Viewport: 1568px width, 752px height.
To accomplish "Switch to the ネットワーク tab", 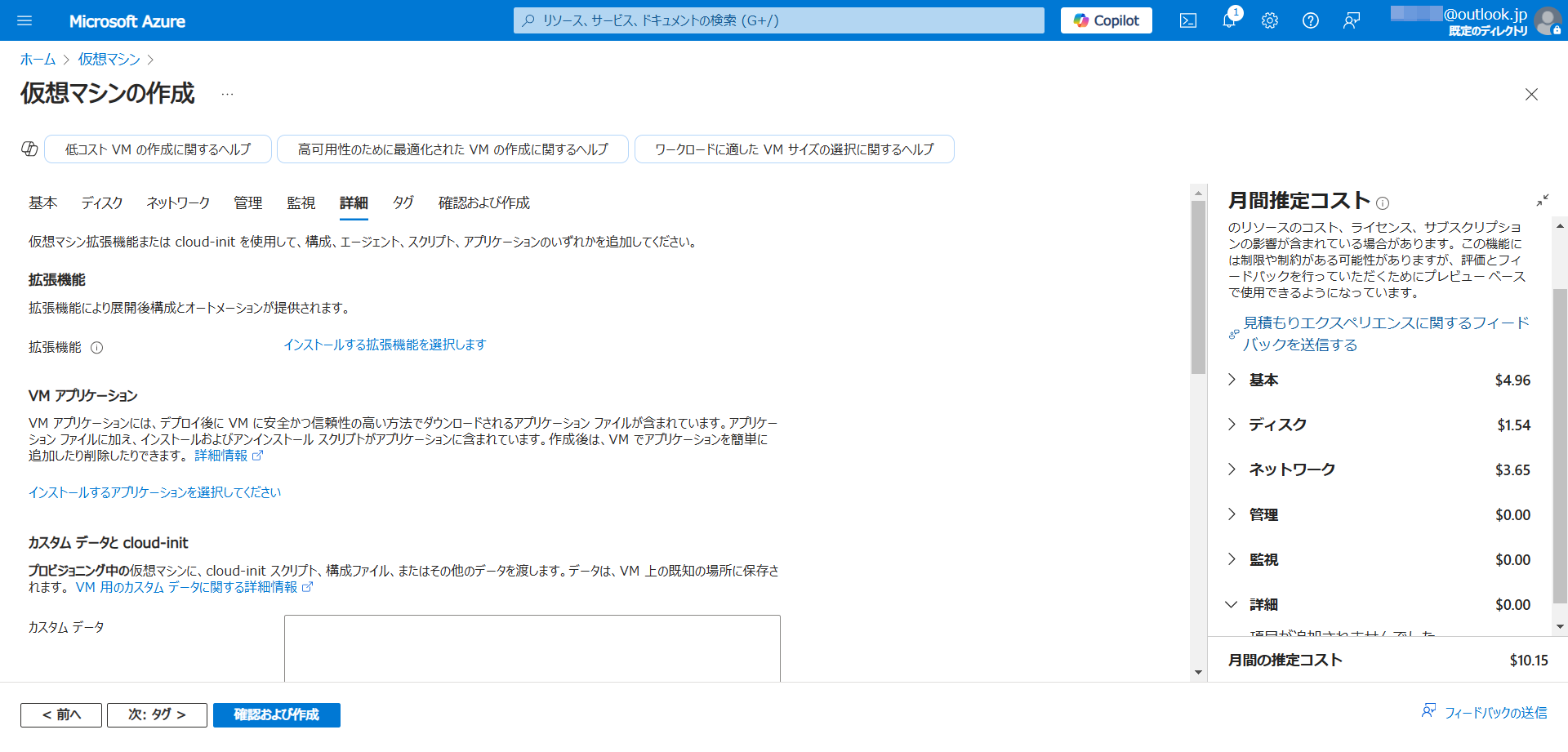I will pos(178,202).
